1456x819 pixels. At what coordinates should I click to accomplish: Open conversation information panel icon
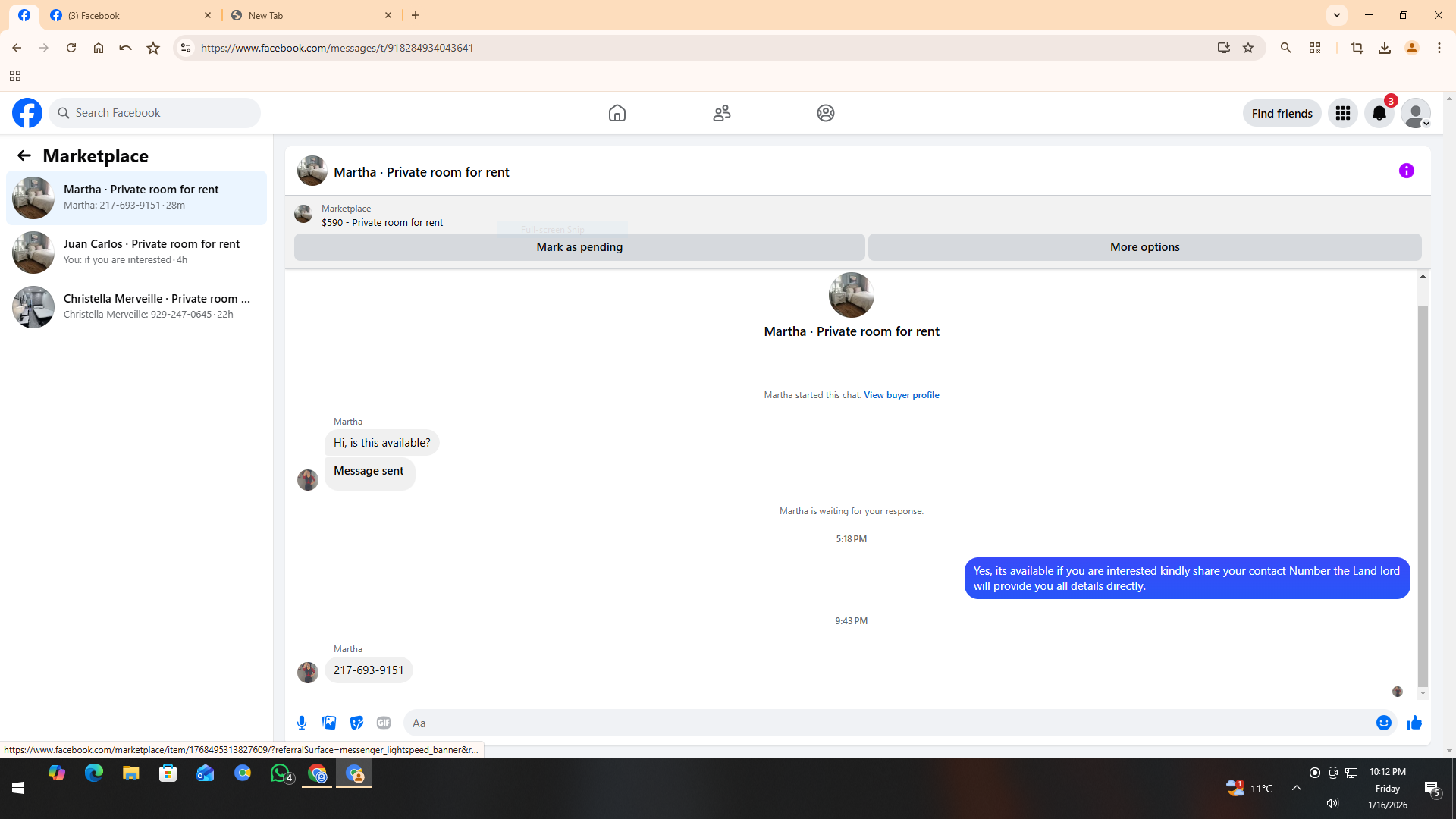(x=1406, y=171)
